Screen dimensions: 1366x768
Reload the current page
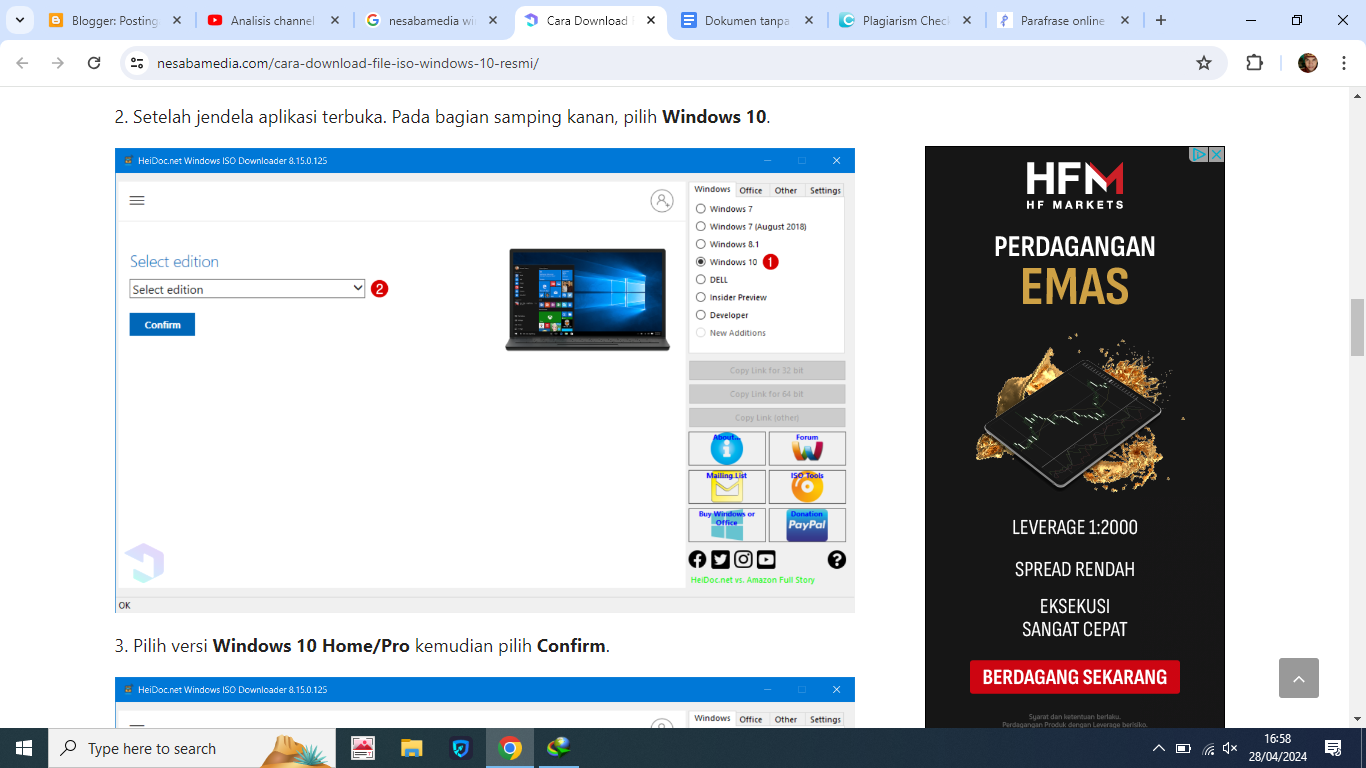point(94,63)
